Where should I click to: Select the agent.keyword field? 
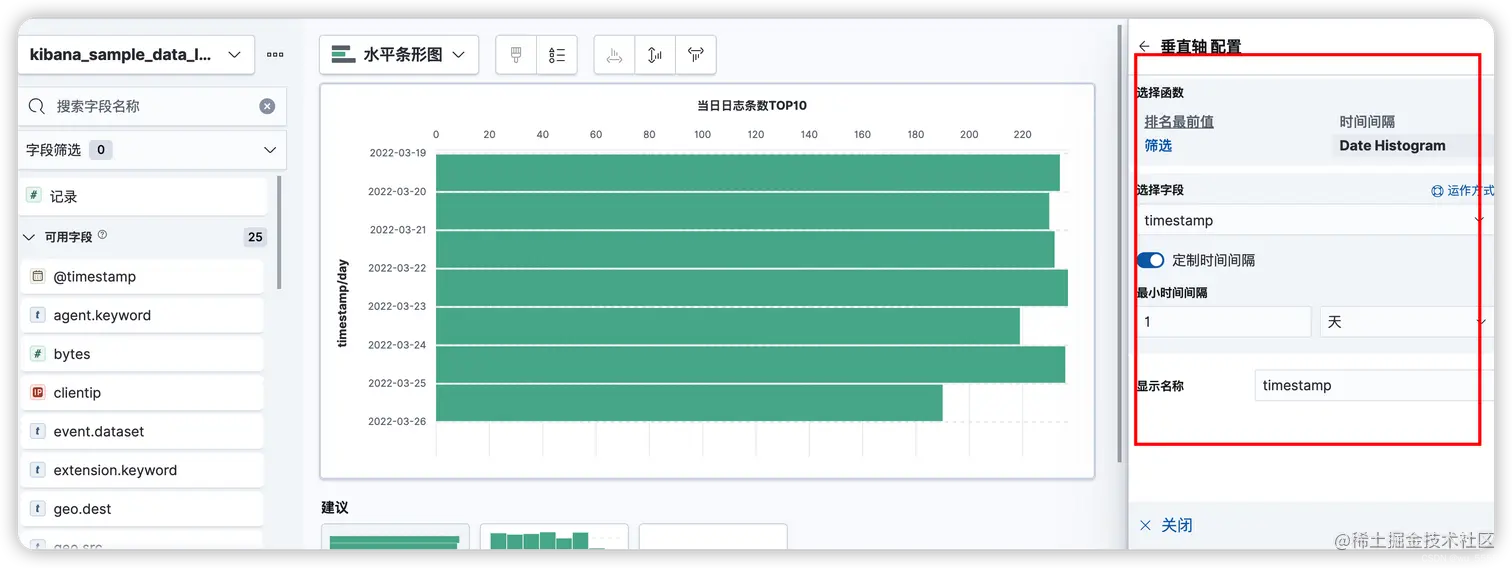pyautogui.click(x=142, y=315)
